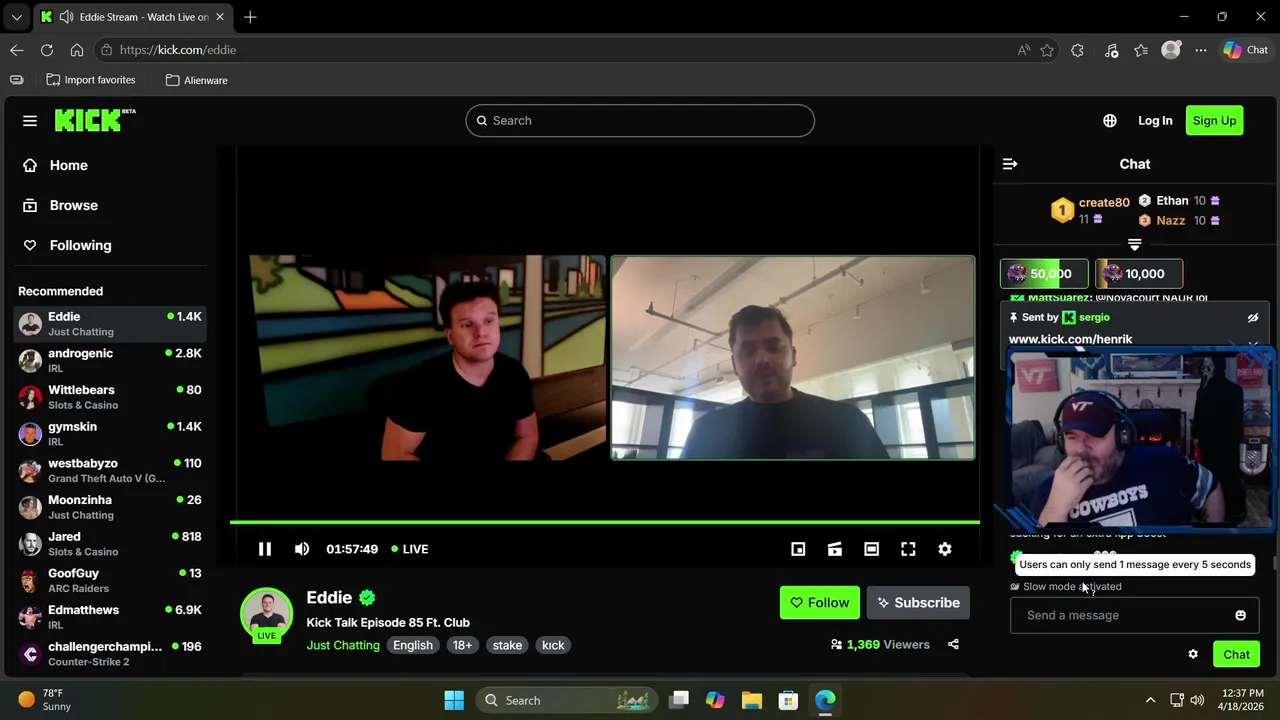Open Wittlebears recommended channel
1280x720 pixels.
pos(110,397)
